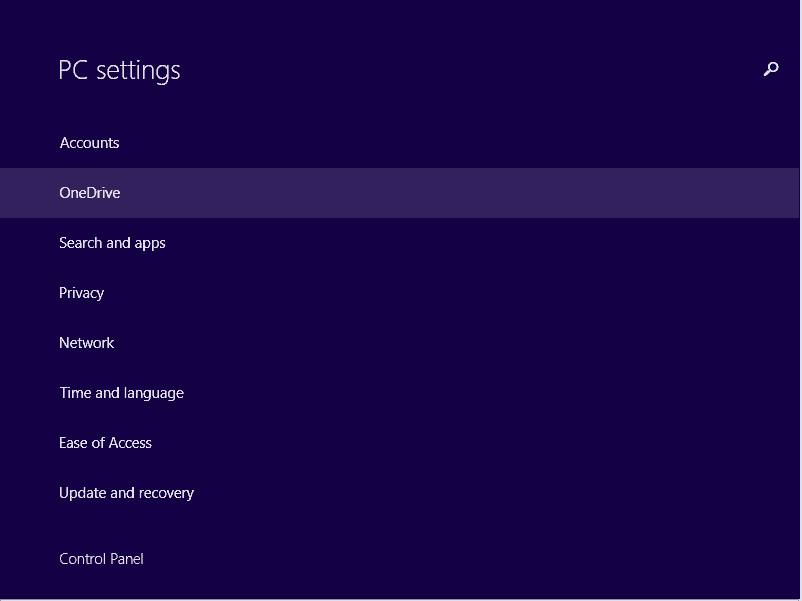This screenshot has width=802, height=601.
Task: Open Network settings
Action: [x=399, y=343]
